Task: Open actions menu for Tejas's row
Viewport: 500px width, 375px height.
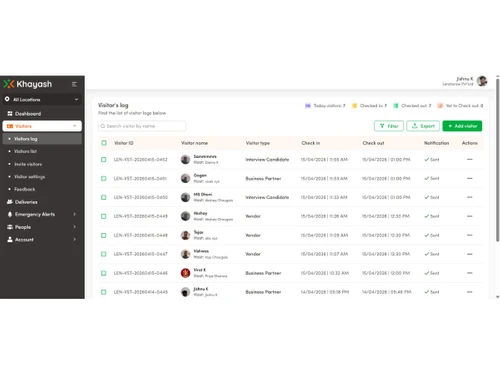Action: [x=470, y=235]
